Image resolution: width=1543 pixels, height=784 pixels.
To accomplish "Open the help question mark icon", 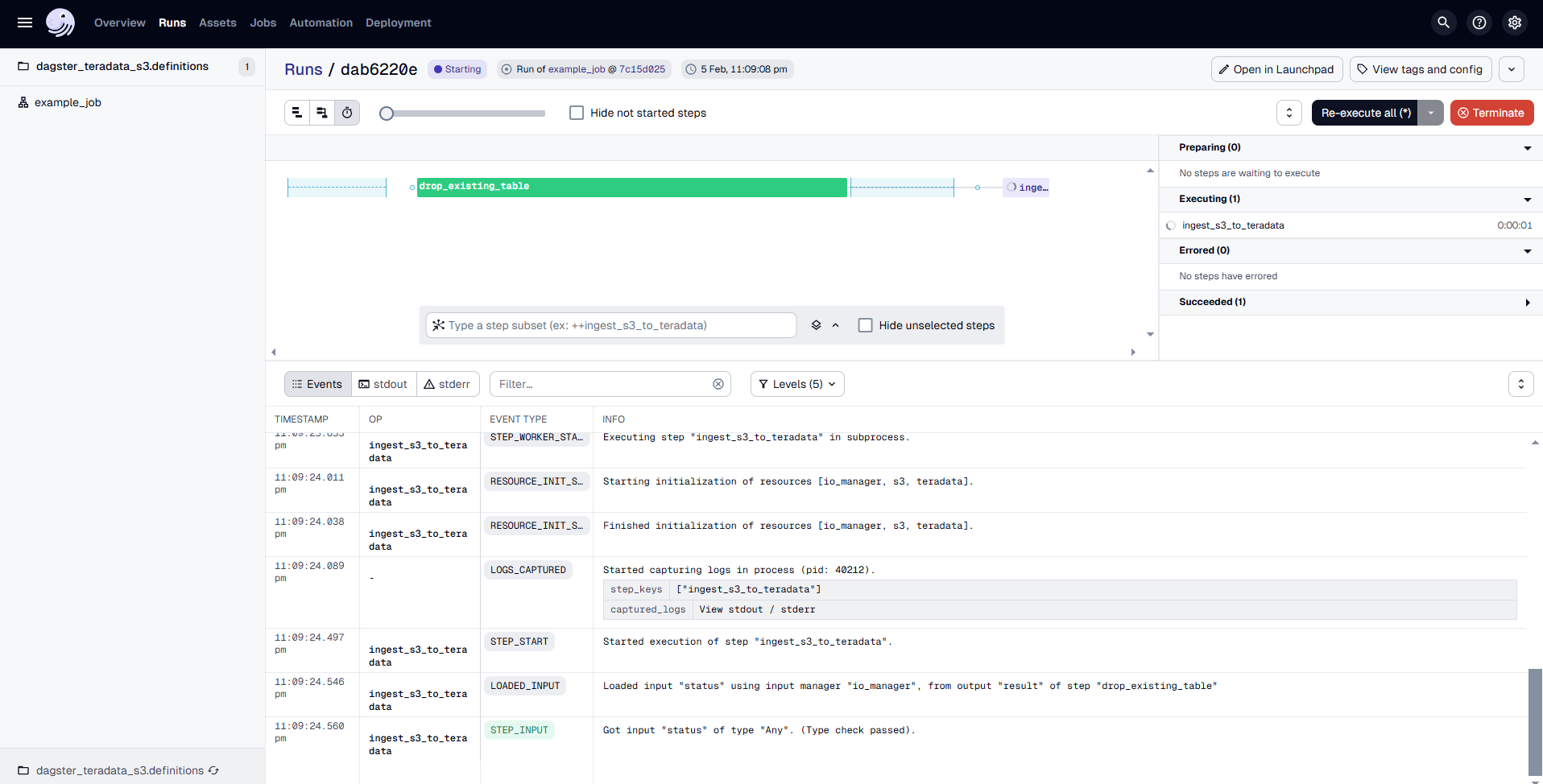I will (x=1479, y=23).
